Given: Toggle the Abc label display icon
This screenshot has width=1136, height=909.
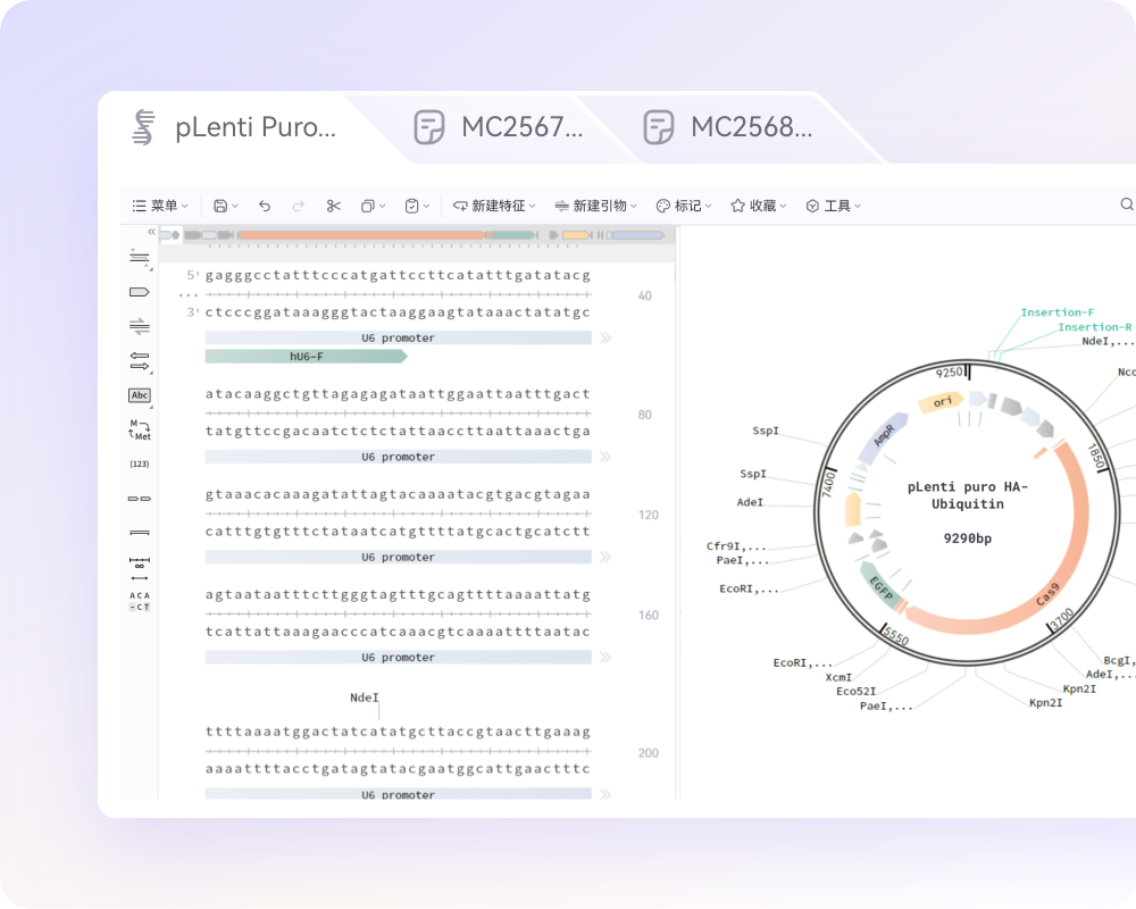Looking at the screenshot, I should pos(139,395).
